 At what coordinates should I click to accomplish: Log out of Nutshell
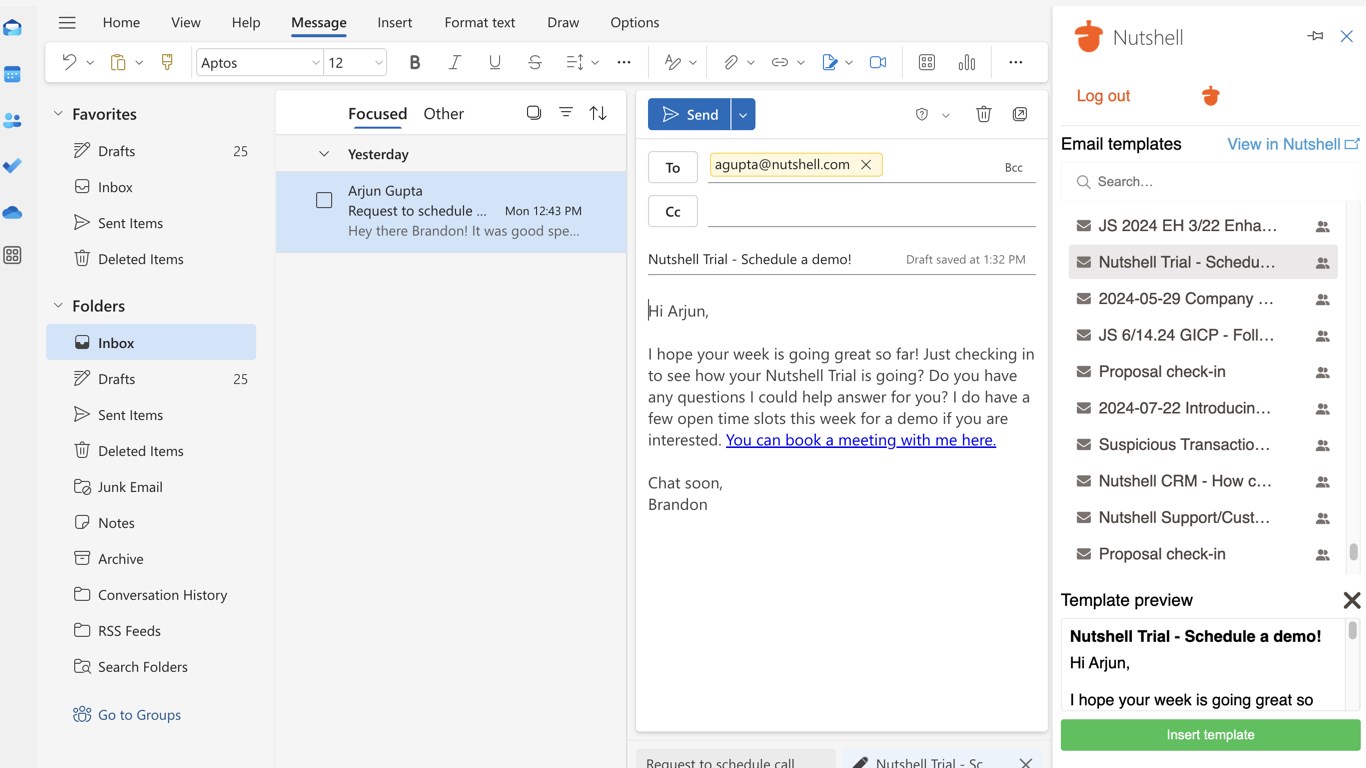coord(1103,96)
